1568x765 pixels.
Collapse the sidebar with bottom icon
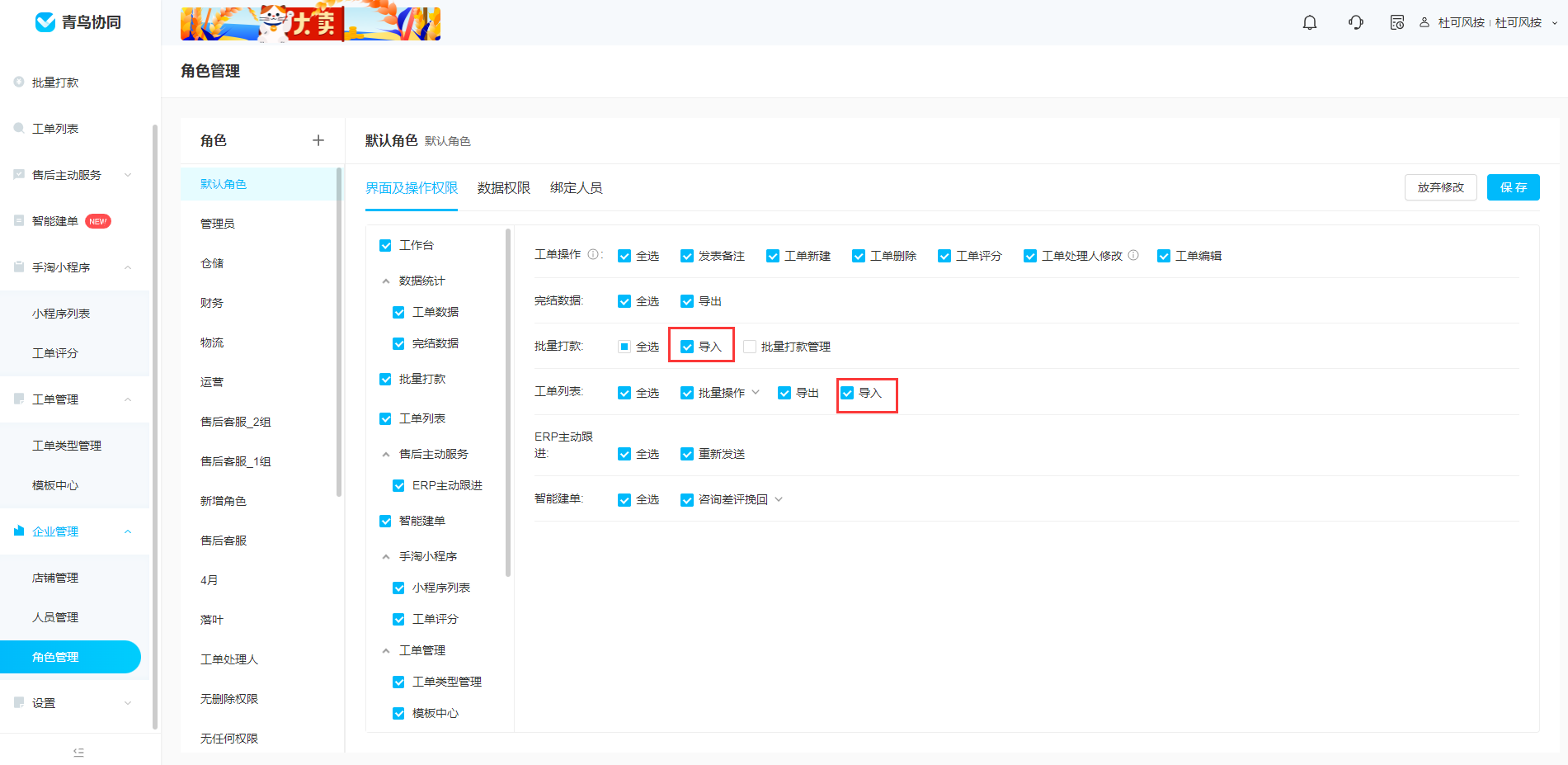point(78,752)
